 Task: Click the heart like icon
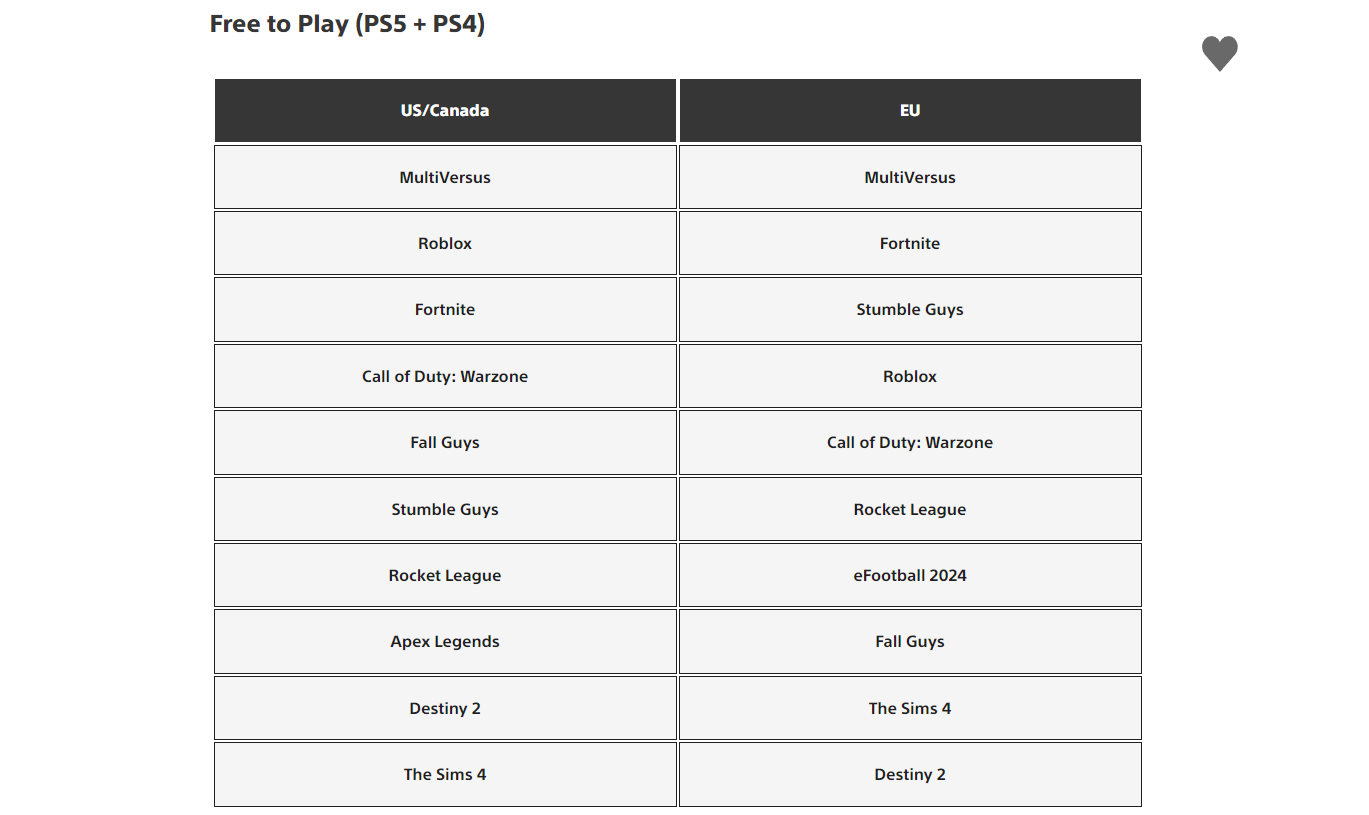[x=1219, y=54]
